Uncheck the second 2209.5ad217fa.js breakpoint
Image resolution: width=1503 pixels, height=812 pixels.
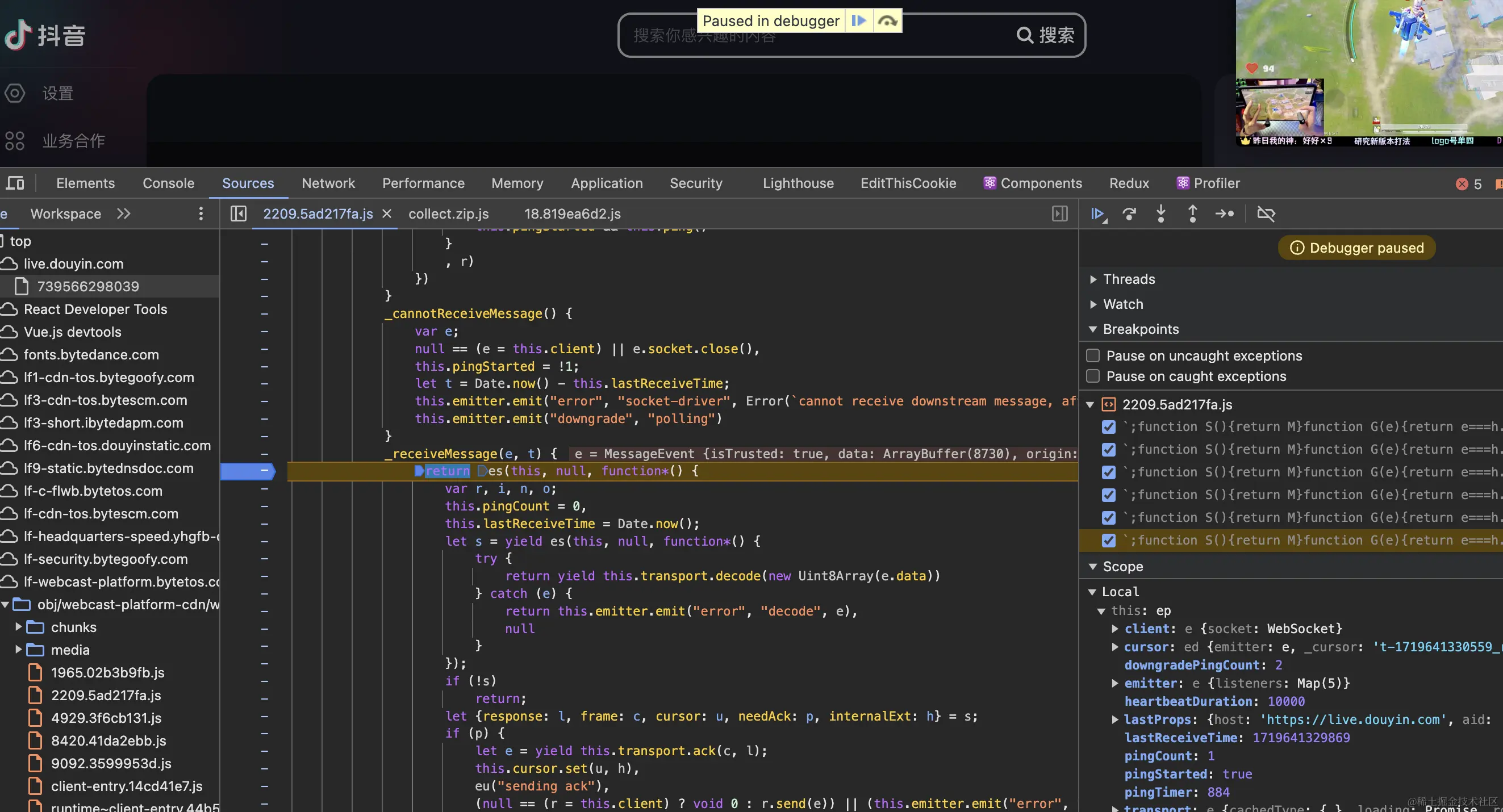click(1109, 450)
